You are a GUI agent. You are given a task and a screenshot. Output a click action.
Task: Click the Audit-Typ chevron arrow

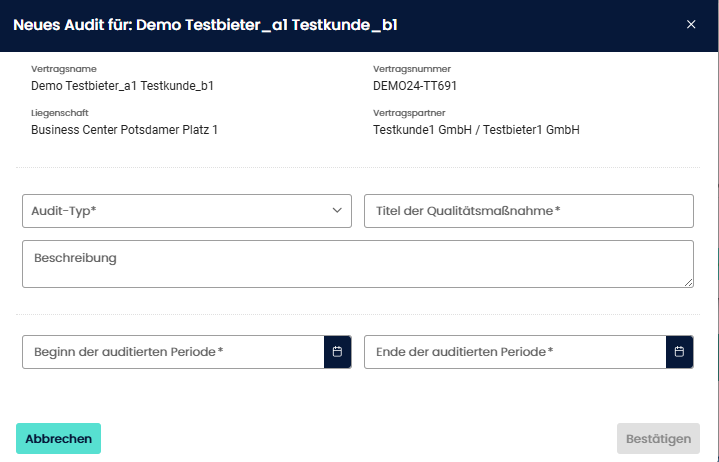tap(337, 211)
